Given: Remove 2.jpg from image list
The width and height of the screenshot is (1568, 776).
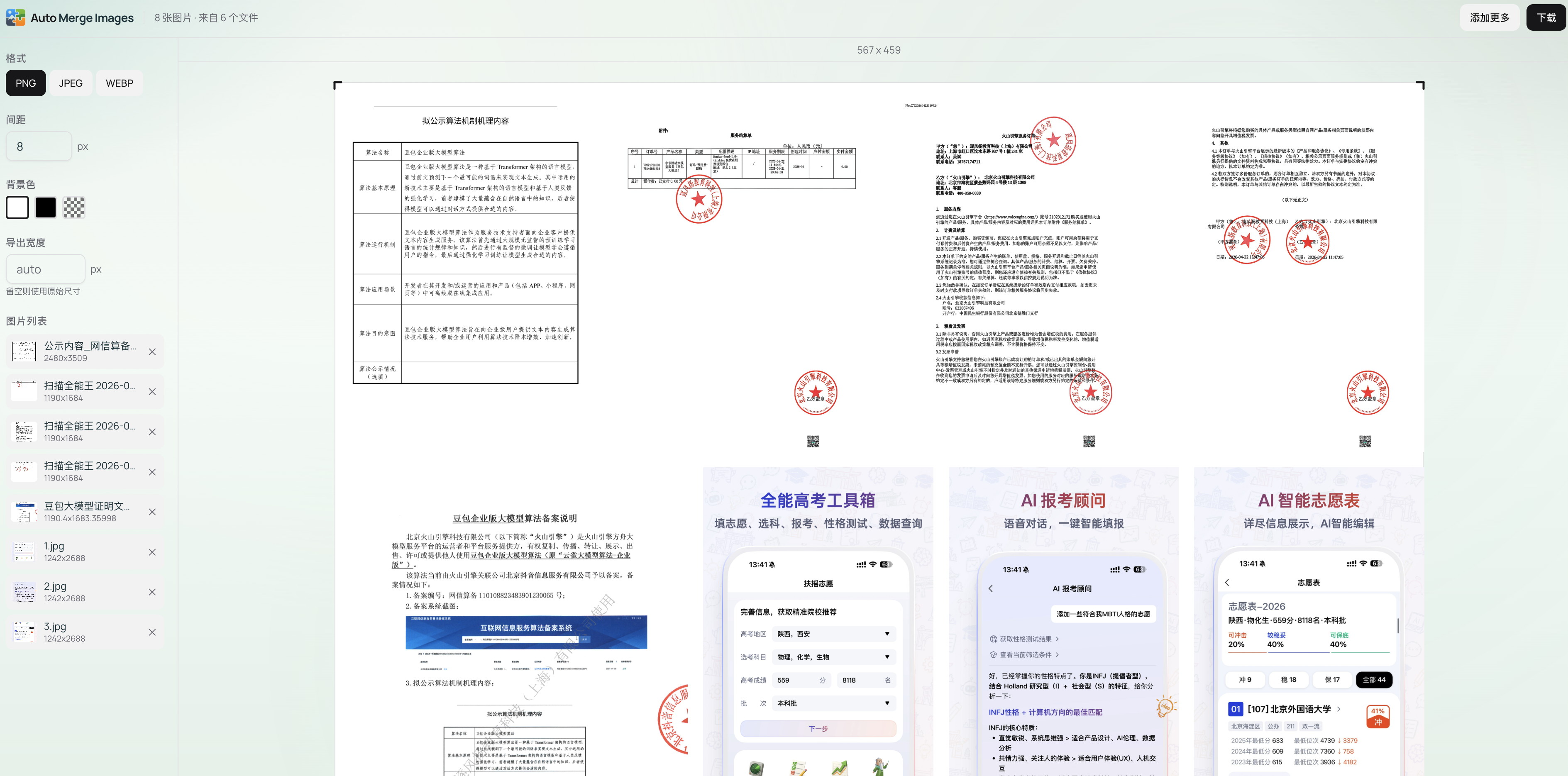Looking at the screenshot, I should pos(152,592).
